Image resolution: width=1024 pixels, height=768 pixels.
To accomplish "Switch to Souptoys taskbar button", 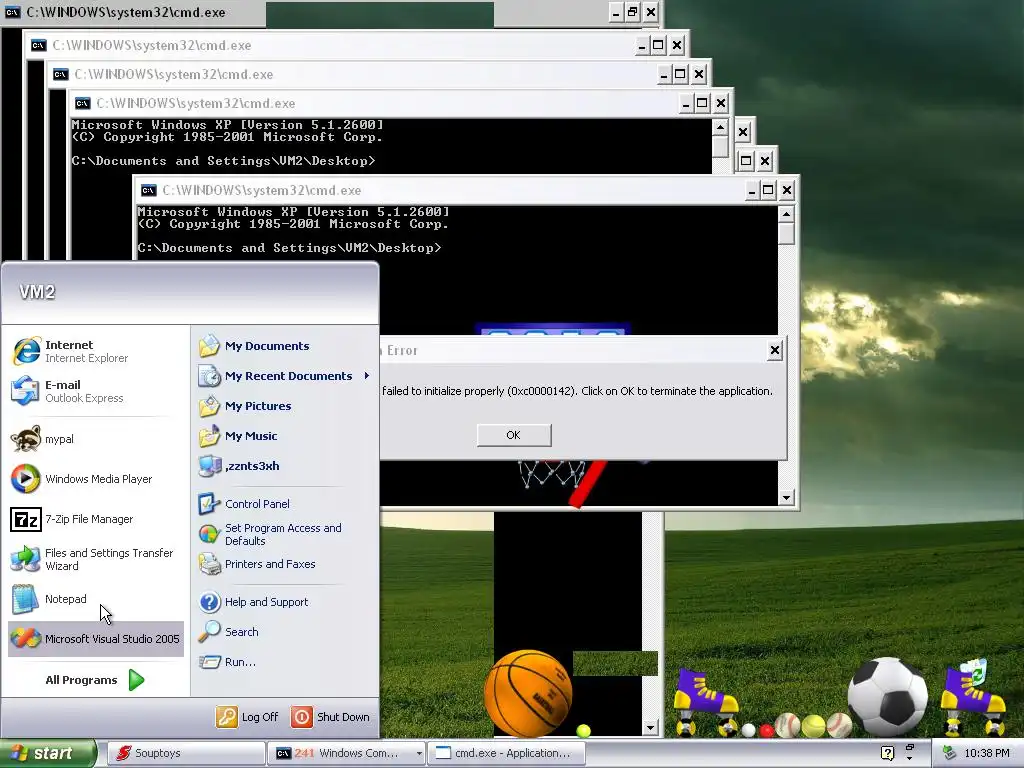I will (x=185, y=753).
